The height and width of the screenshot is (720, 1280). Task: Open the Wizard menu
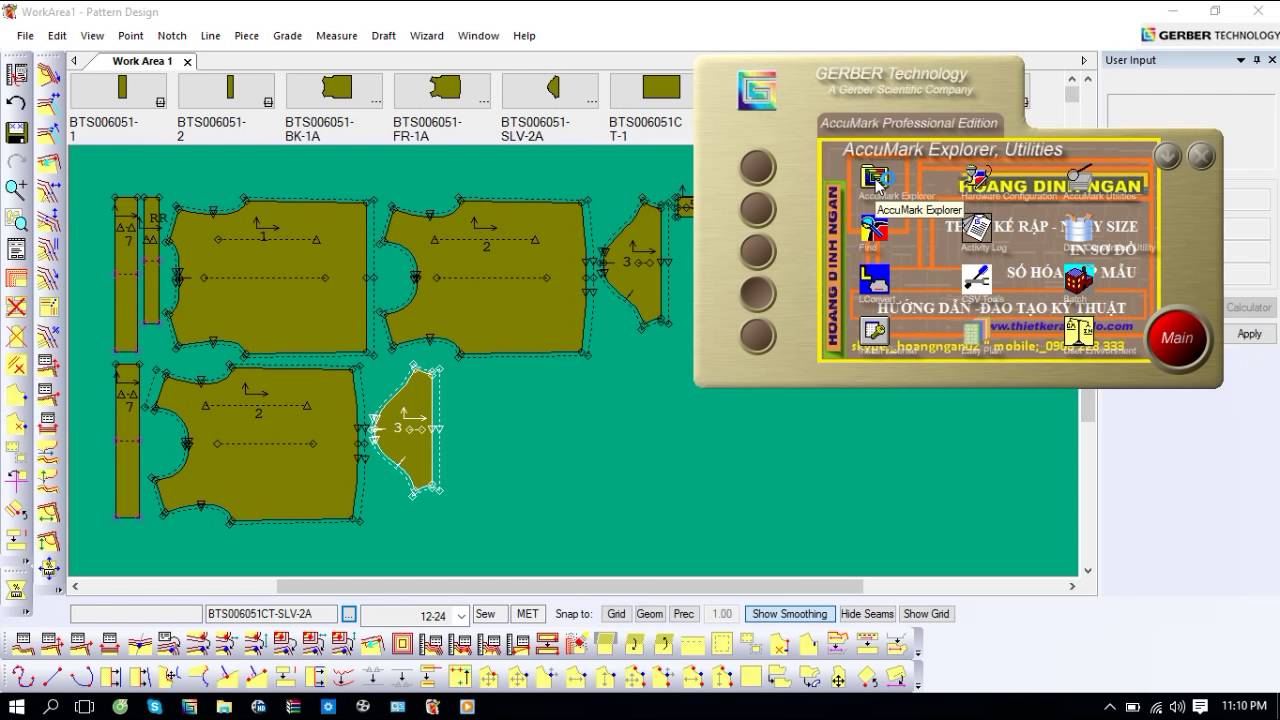point(427,36)
